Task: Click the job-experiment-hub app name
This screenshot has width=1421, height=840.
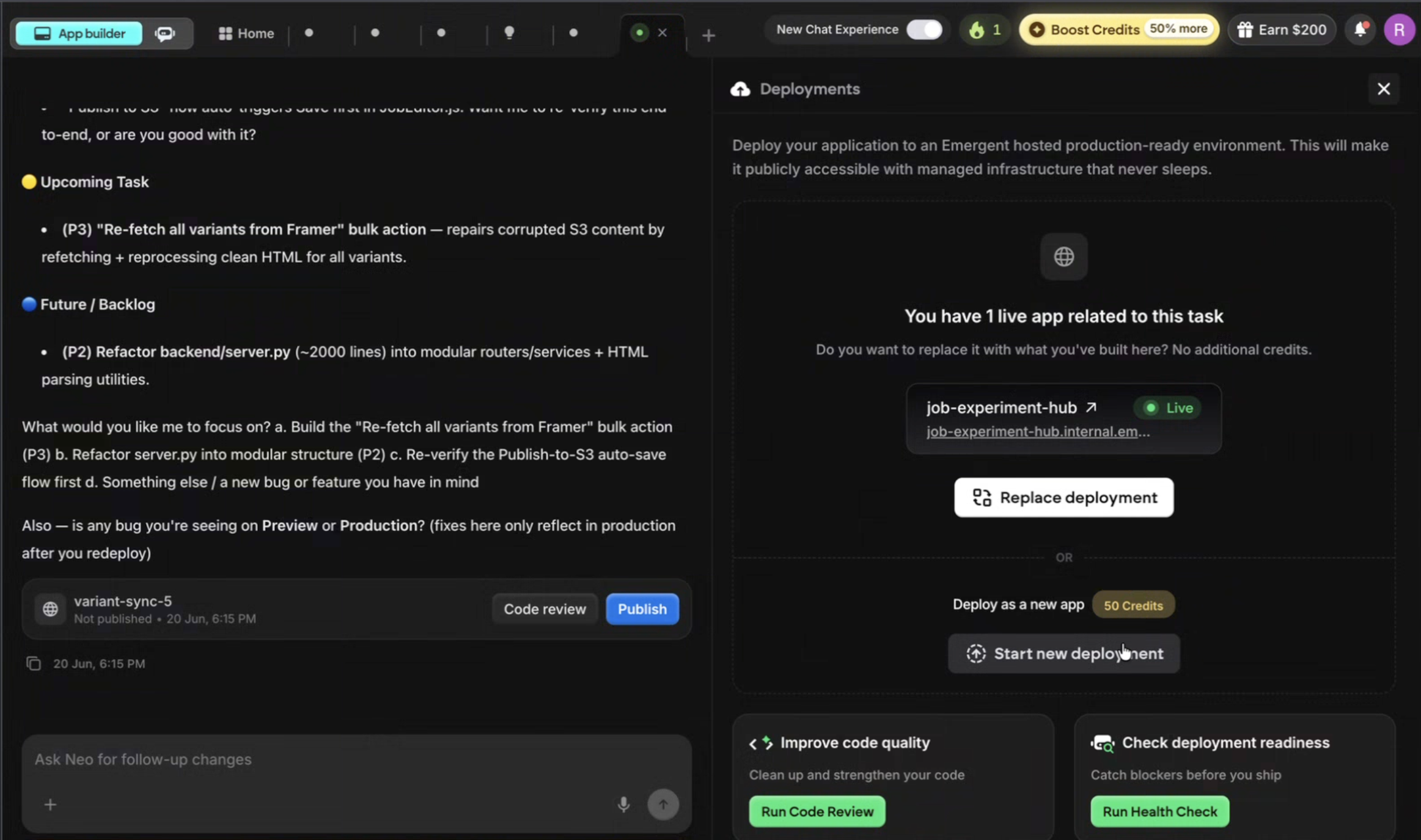Action: (x=1001, y=407)
